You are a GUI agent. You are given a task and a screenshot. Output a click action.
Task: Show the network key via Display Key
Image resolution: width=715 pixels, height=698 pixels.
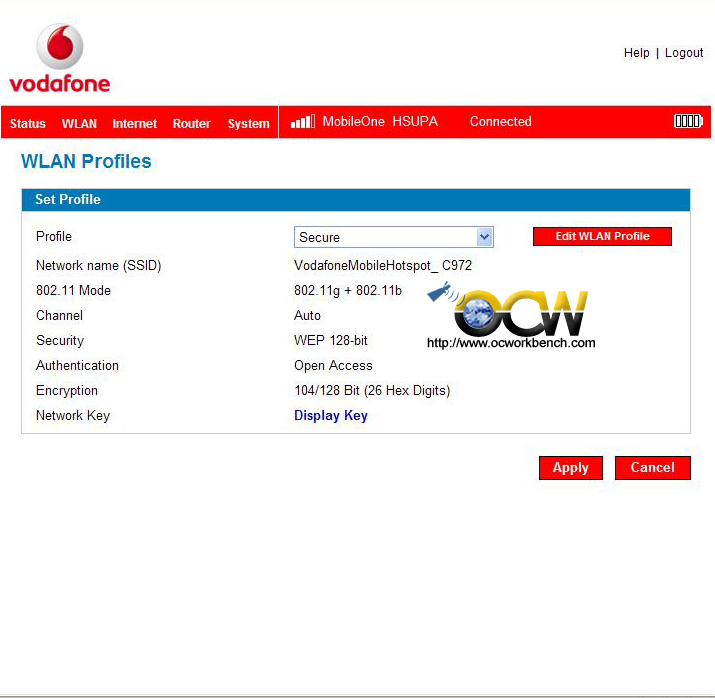click(x=331, y=416)
